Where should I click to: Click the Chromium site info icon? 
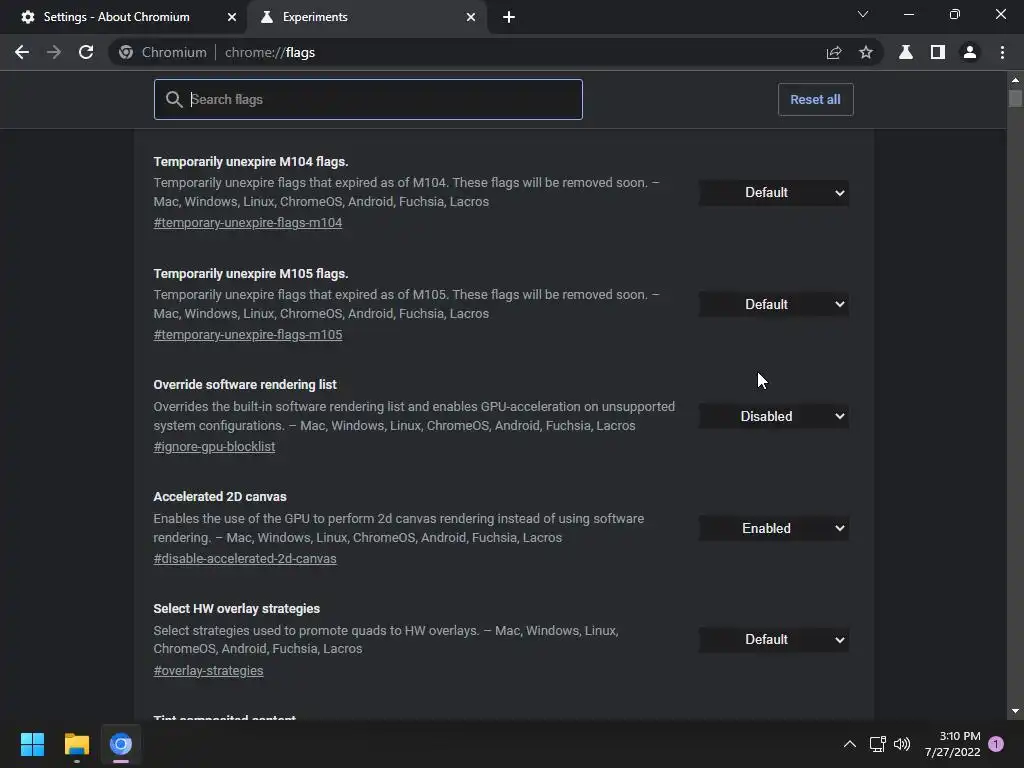[x=126, y=52]
